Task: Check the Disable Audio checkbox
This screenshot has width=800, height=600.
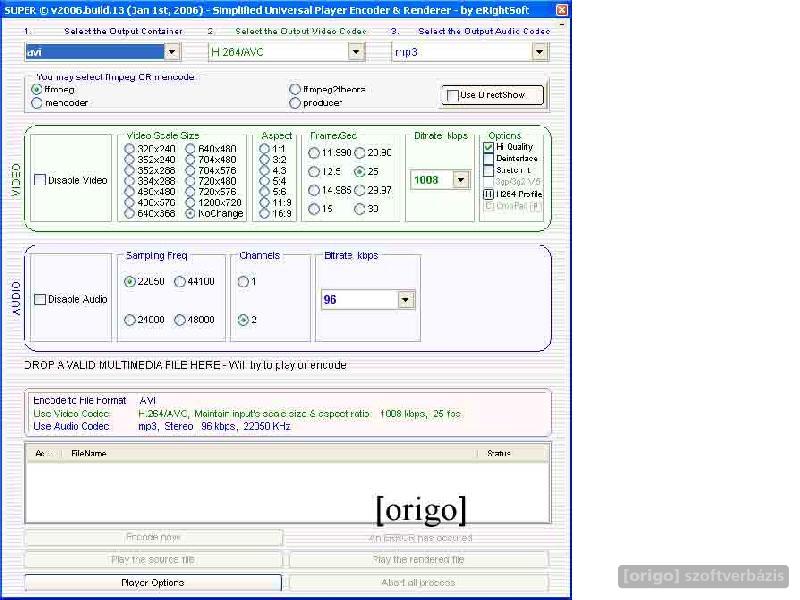Action: [40, 299]
